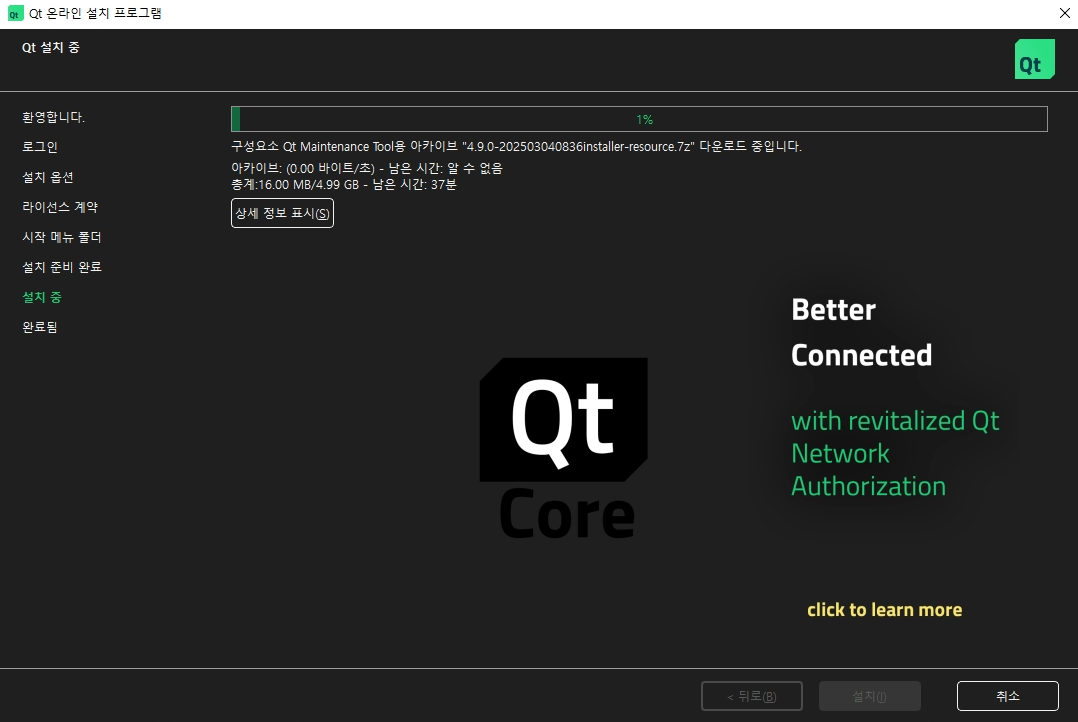Select the 설치 준비 완료 step
Screen dimensions: 1078x722
62,267
